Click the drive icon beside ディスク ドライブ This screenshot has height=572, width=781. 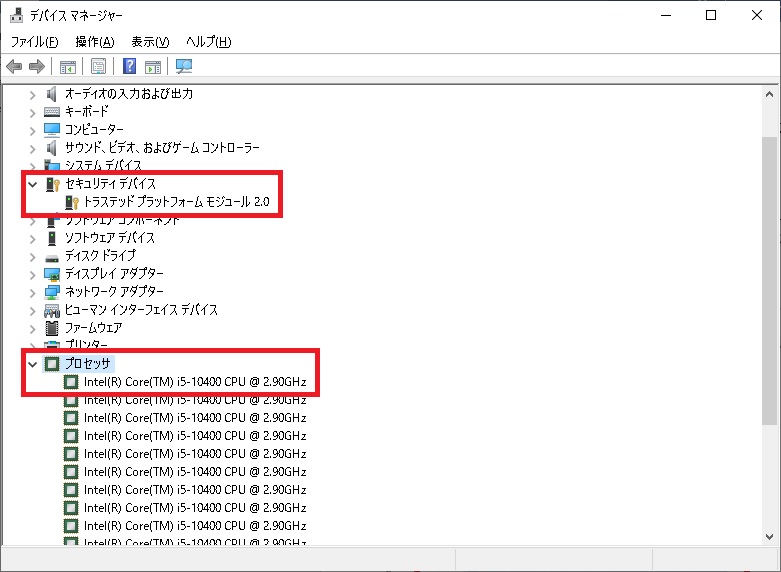click(52, 258)
